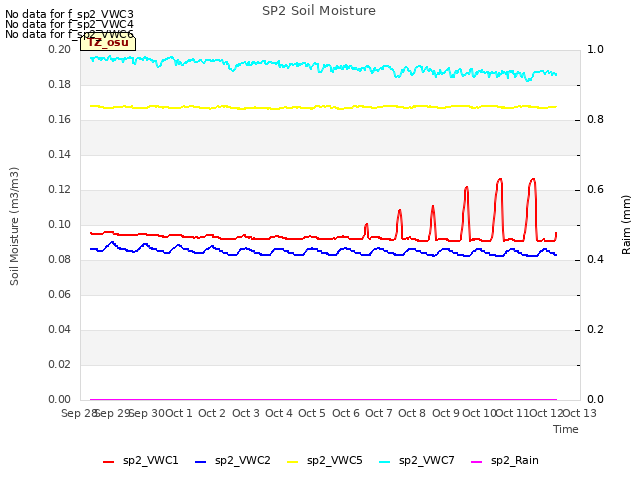Click the 0.12 left axis tick label

coord(60,190)
